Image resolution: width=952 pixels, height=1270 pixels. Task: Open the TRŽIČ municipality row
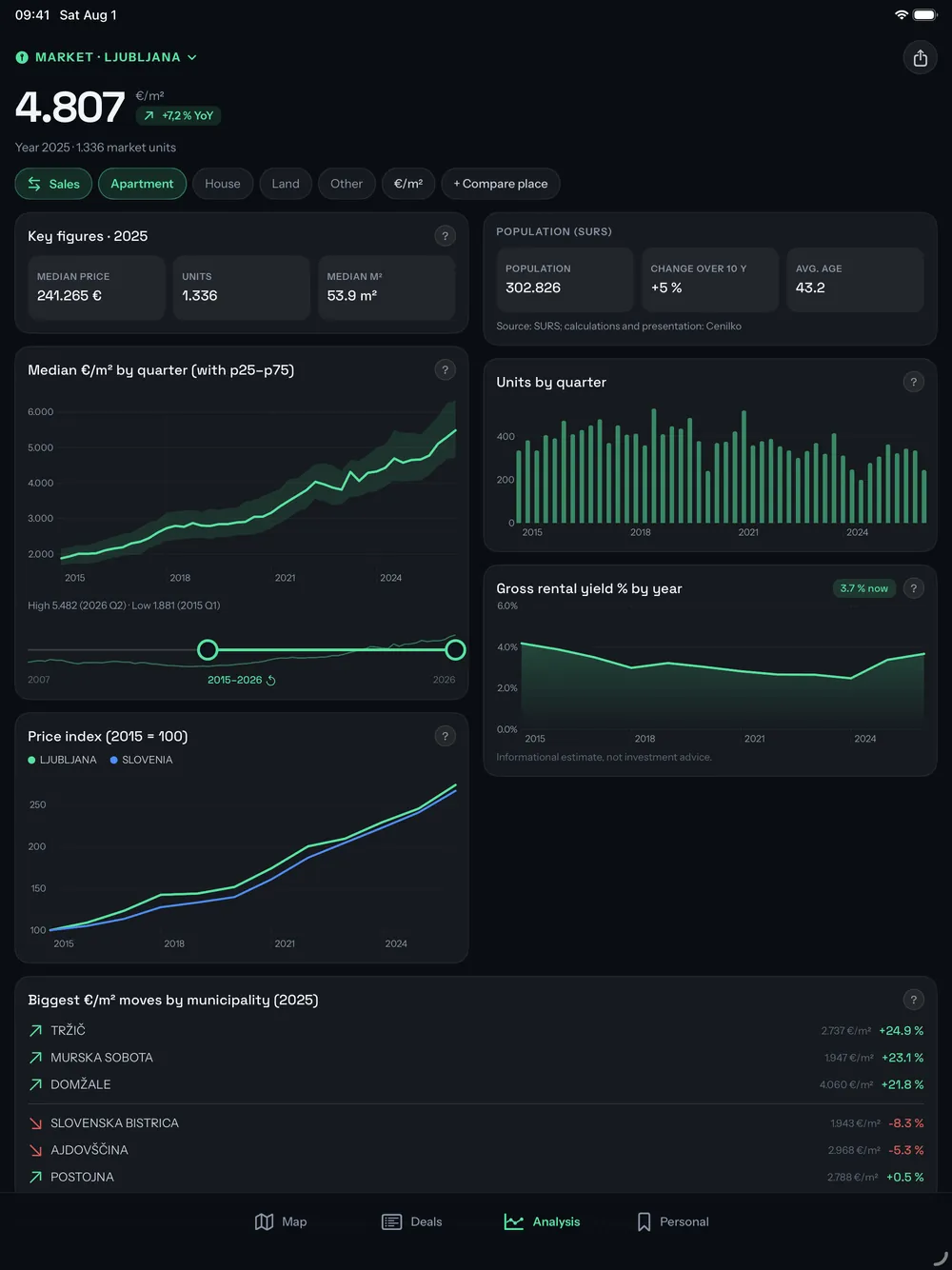(476, 1030)
